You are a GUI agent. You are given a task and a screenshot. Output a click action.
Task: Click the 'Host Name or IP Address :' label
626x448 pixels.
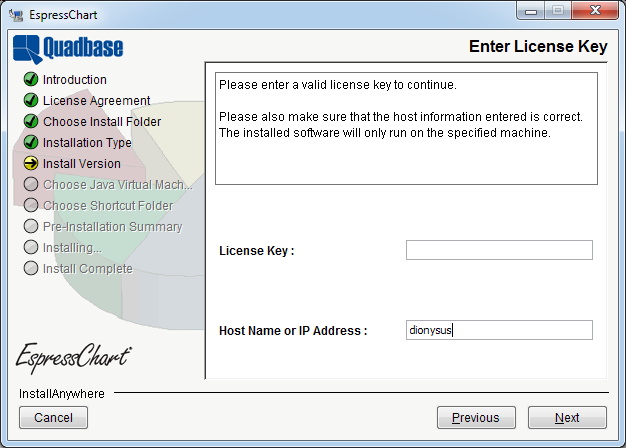tap(293, 331)
